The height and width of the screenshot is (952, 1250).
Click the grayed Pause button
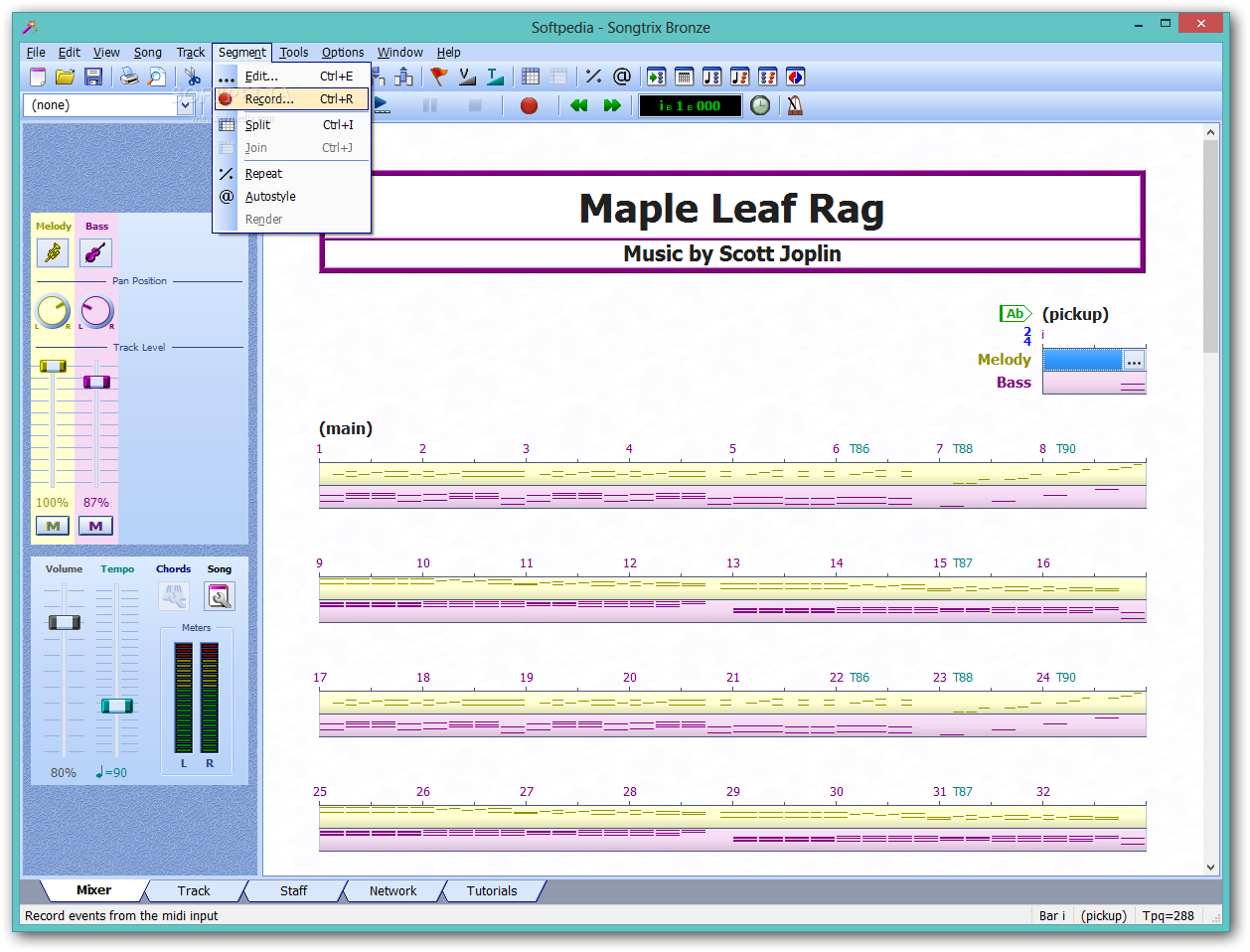click(430, 105)
